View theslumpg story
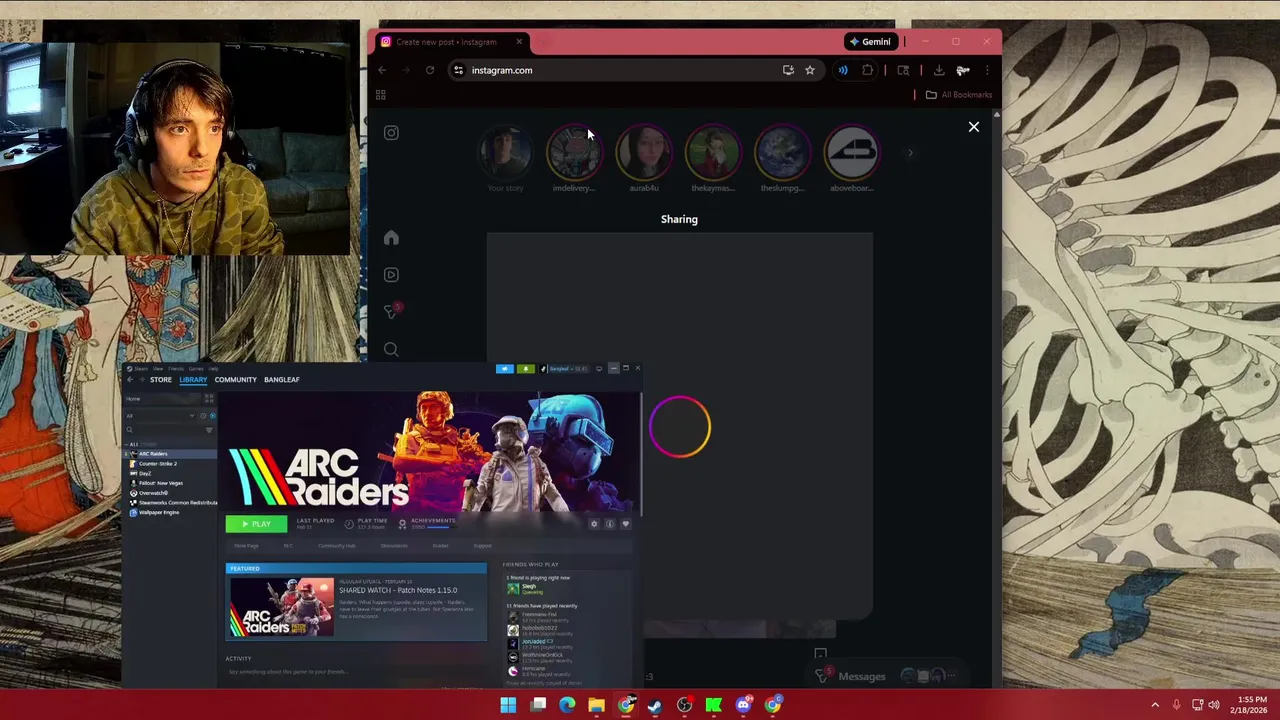This screenshot has width=1280, height=720. click(x=782, y=153)
